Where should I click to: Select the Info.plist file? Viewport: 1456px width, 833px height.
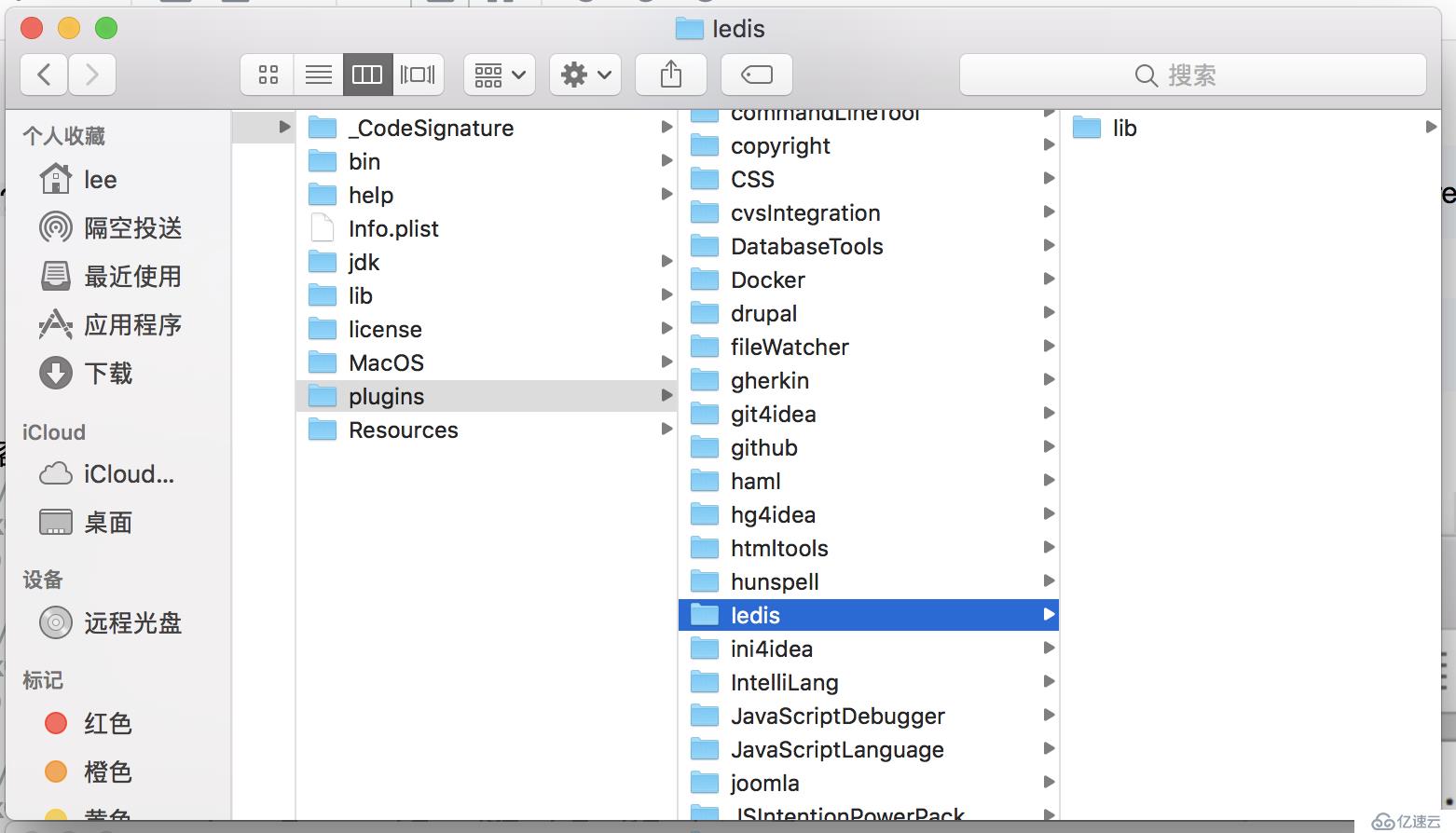pos(487,228)
